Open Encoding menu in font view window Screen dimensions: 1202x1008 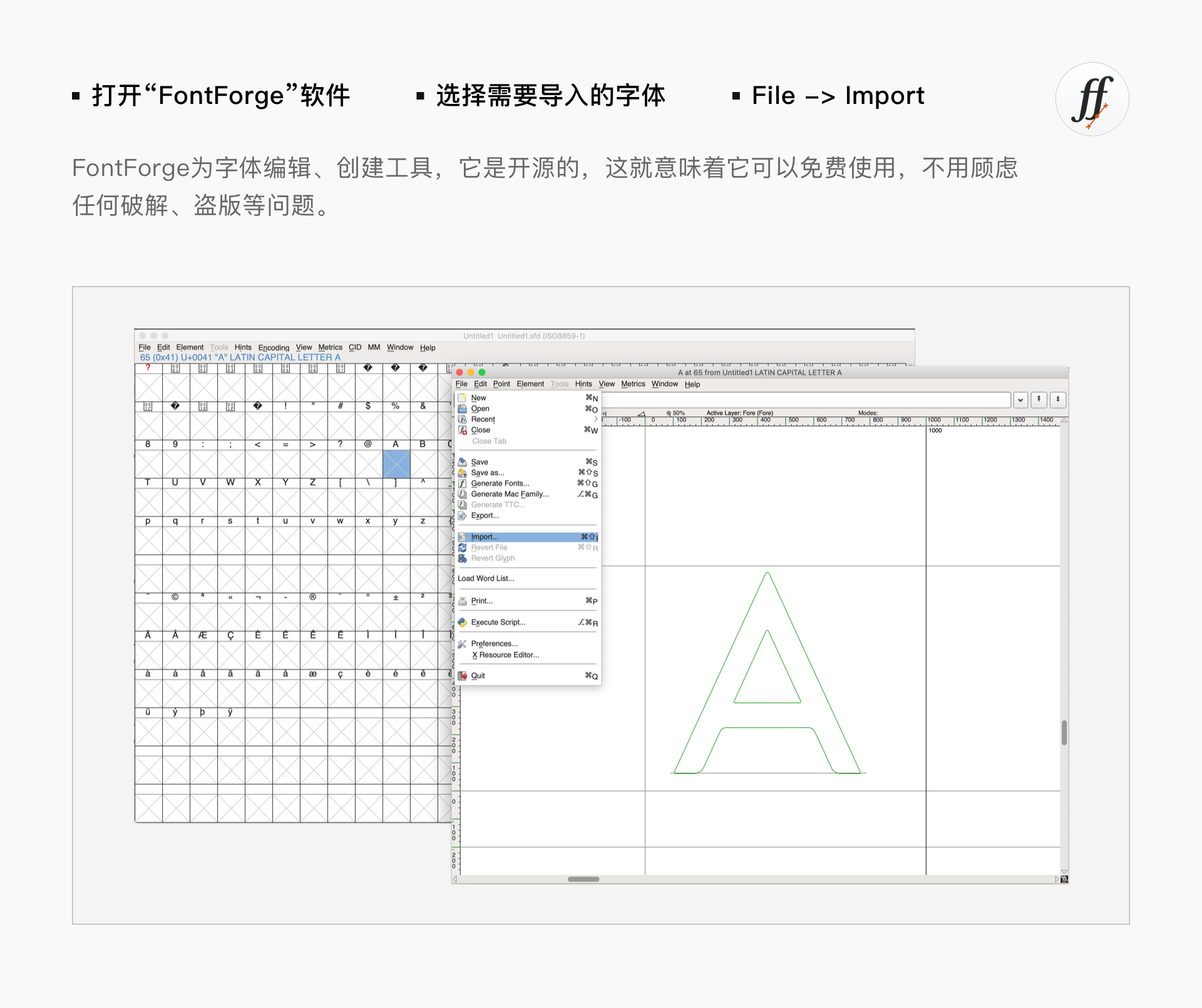[274, 348]
